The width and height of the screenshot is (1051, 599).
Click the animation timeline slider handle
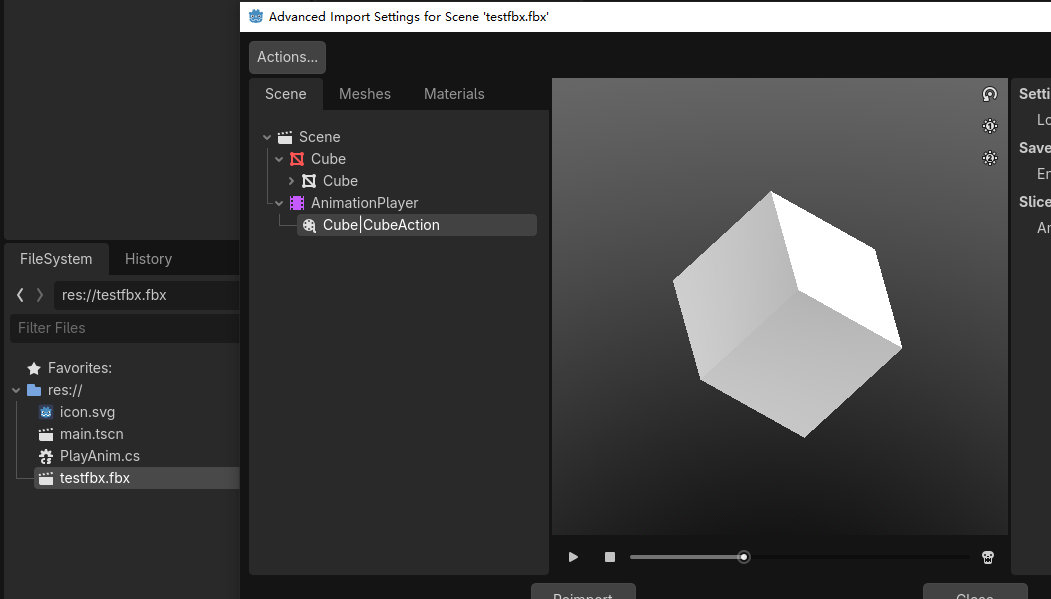tap(743, 557)
